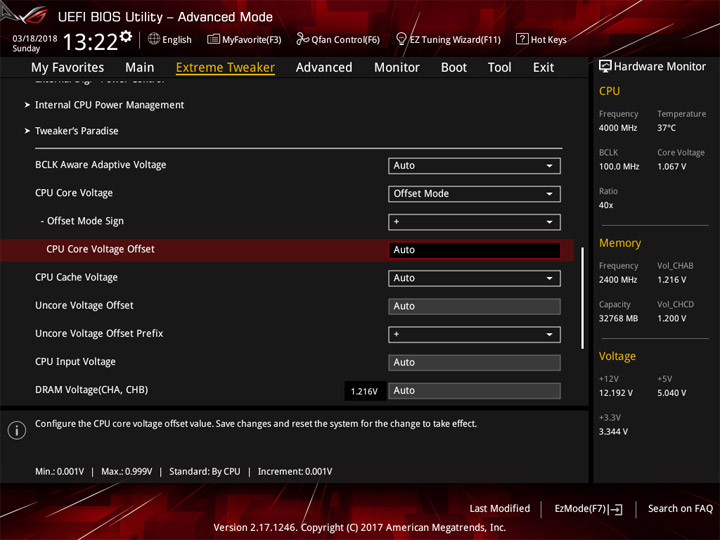Select the CPU Cache Voltage label
This screenshot has width=720, height=540.
coord(76,277)
